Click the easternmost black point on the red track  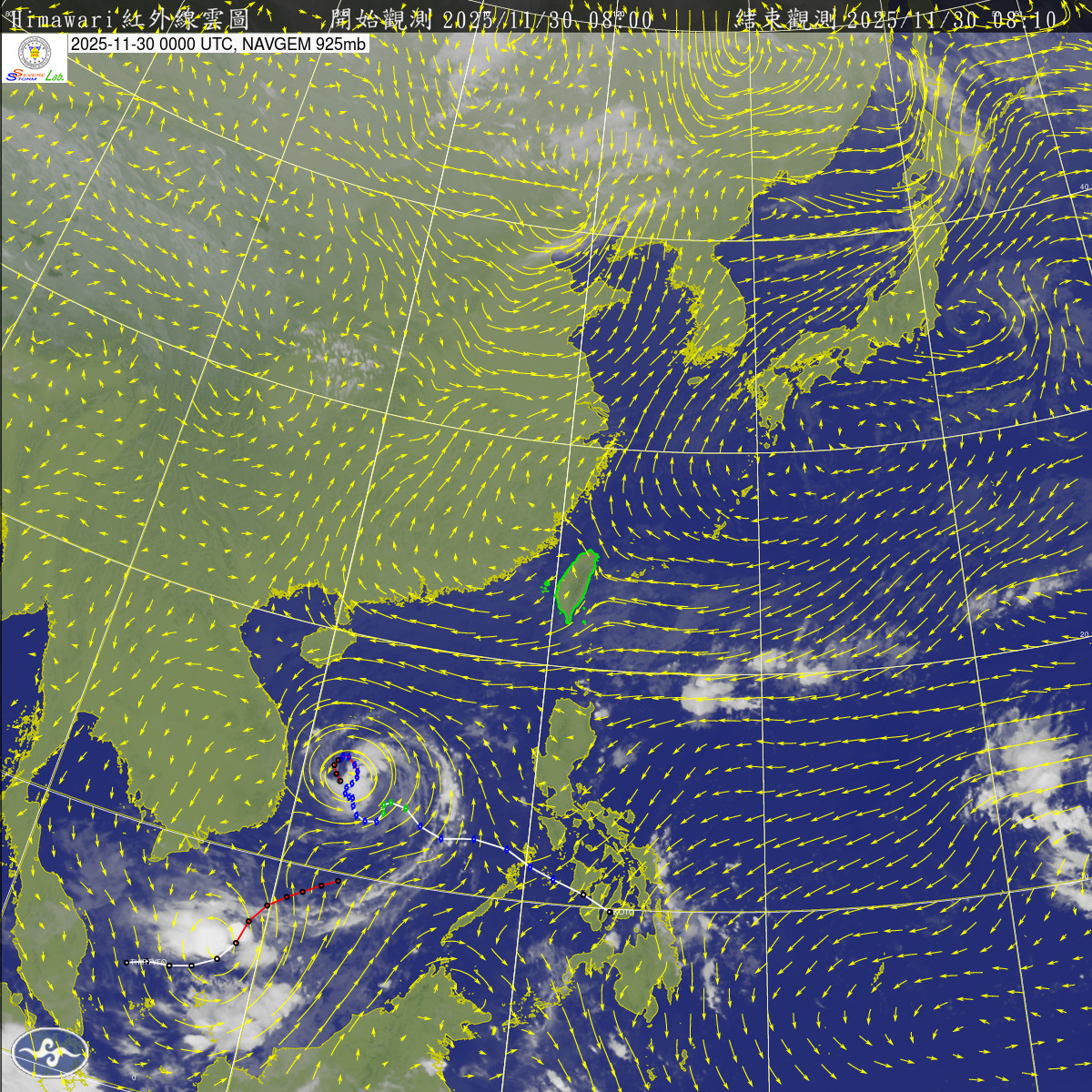click(x=338, y=880)
